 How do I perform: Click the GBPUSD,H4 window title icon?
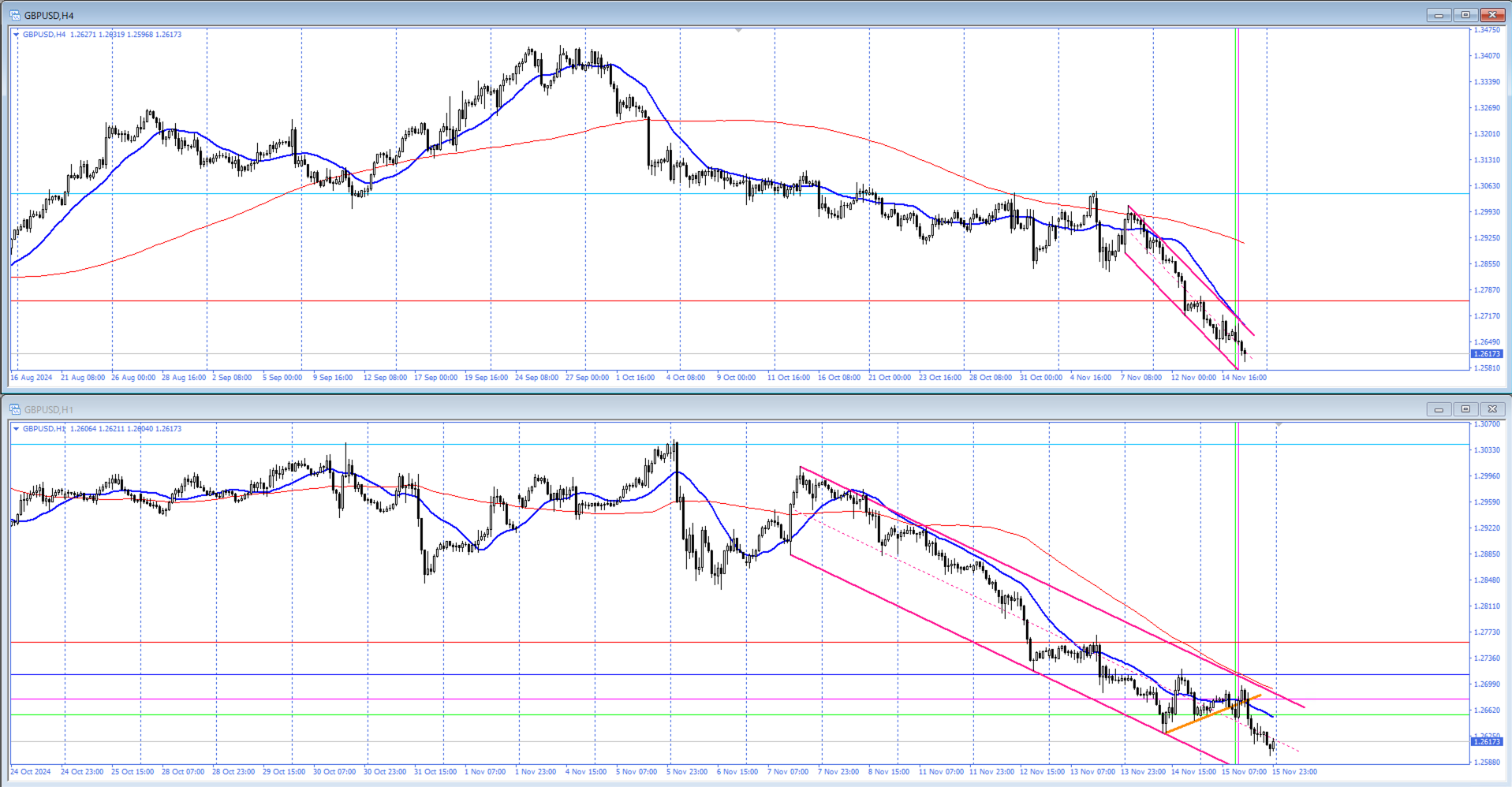click(15, 15)
